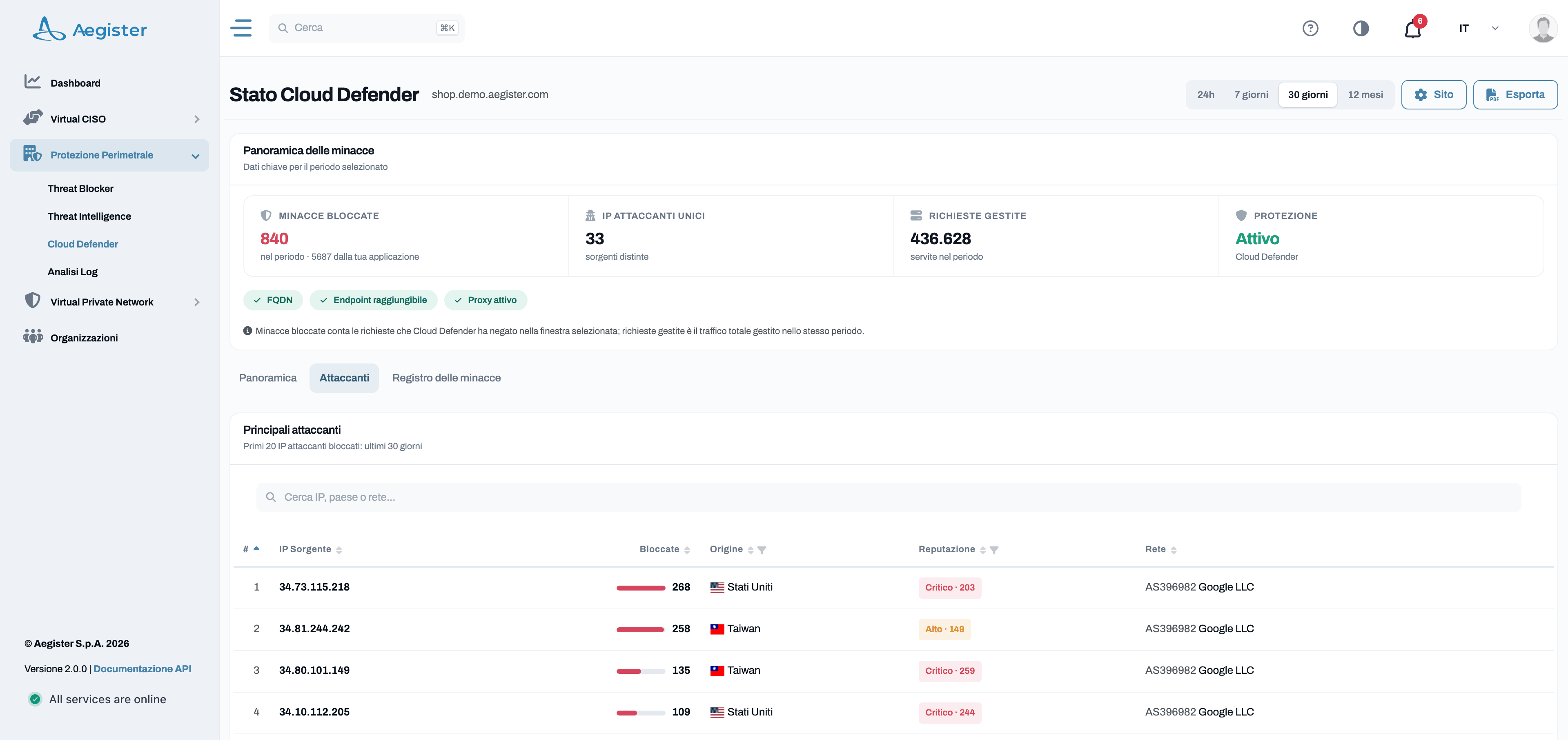Screen dimensions: 1568x740
Task: Select the 7 giorni time range
Action: pos(1251,95)
